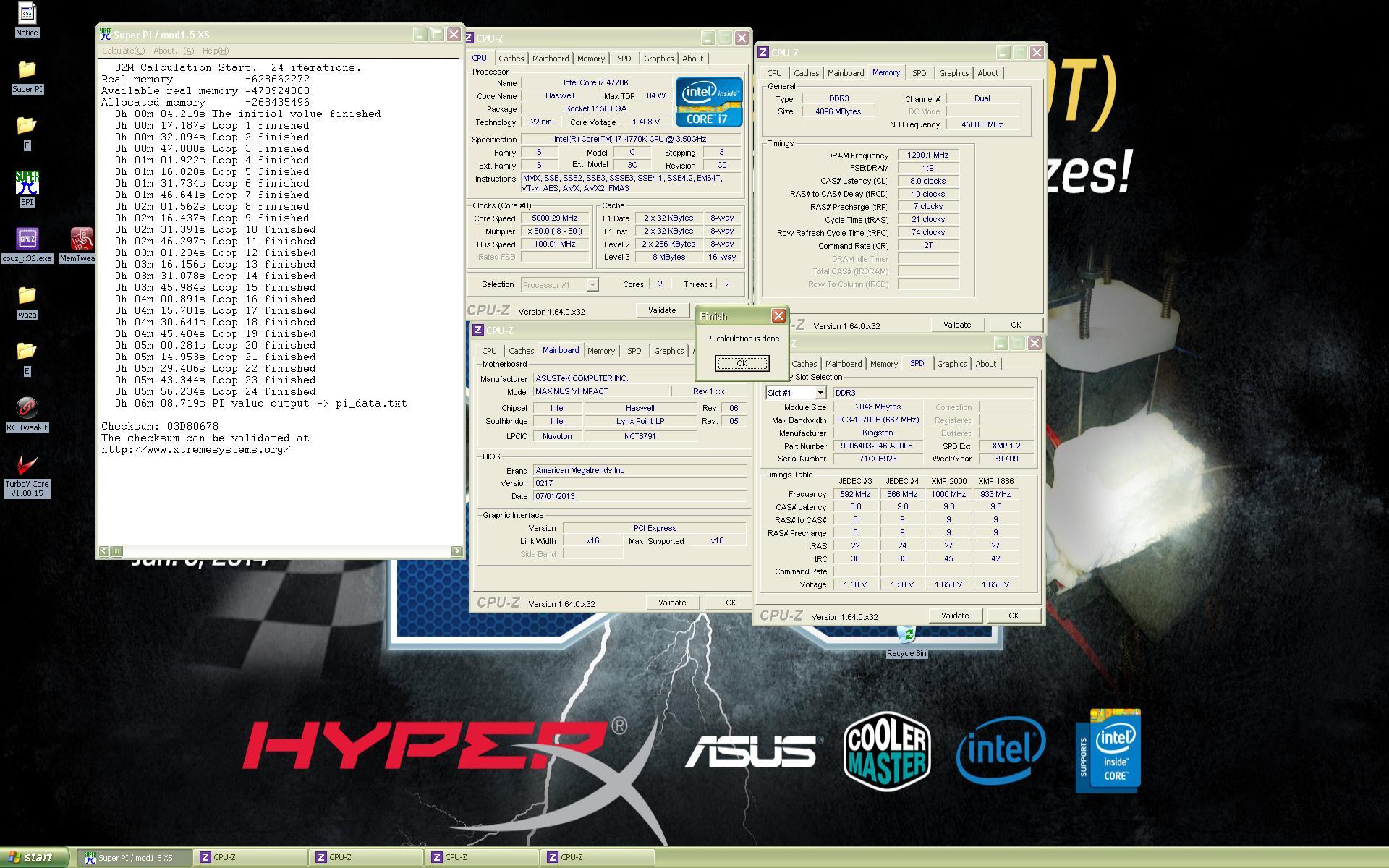Click Super PI title bar app icon
The height and width of the screenshot is (868, 1389).
pos(106,34)
